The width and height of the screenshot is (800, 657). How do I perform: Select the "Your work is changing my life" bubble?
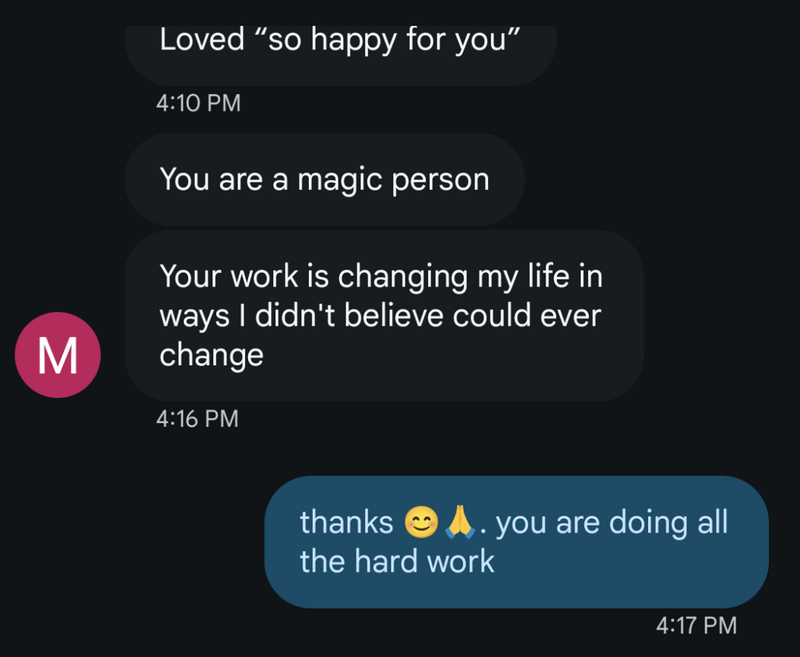tap(384, 315)
